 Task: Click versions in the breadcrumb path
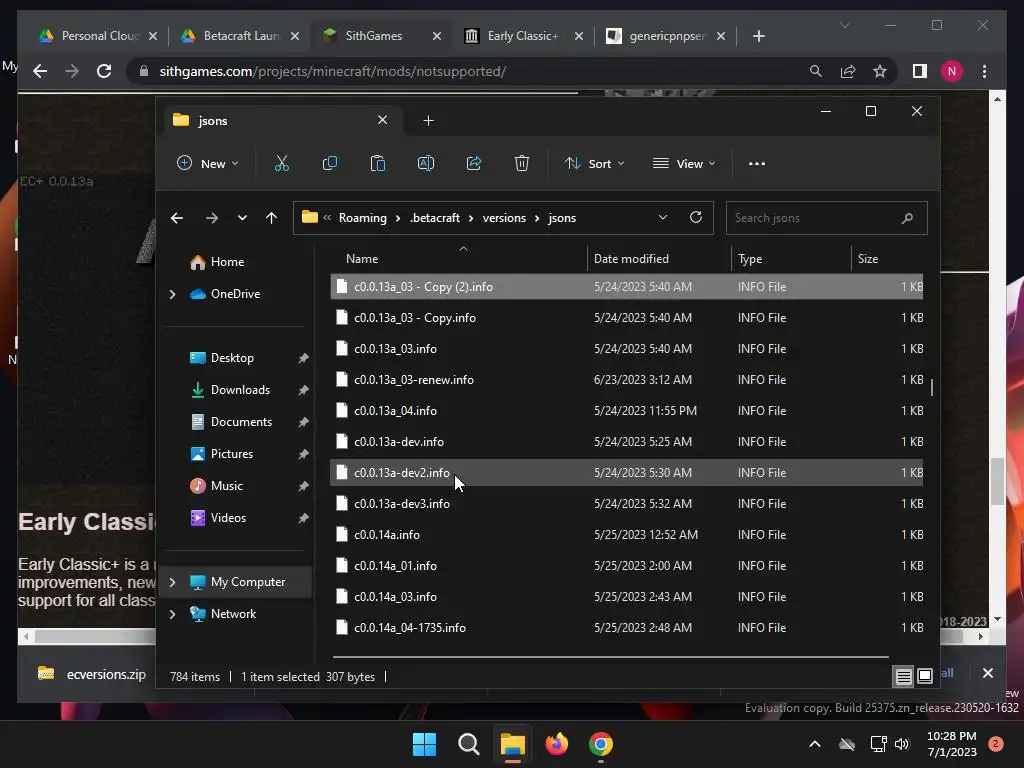coord(504,218)
